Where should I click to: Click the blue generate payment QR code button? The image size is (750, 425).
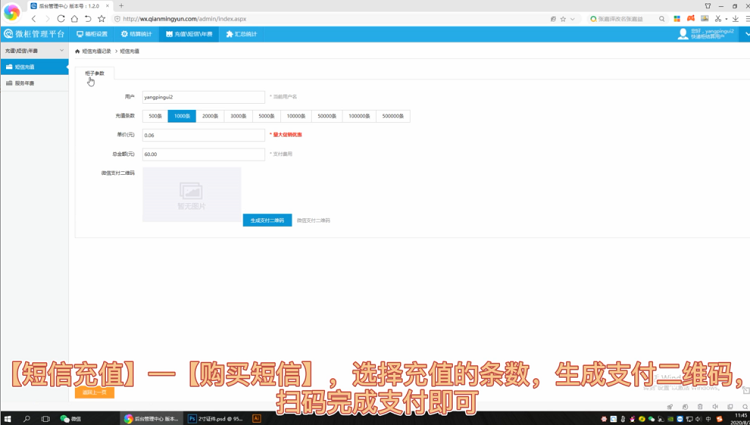click(267, 220)
